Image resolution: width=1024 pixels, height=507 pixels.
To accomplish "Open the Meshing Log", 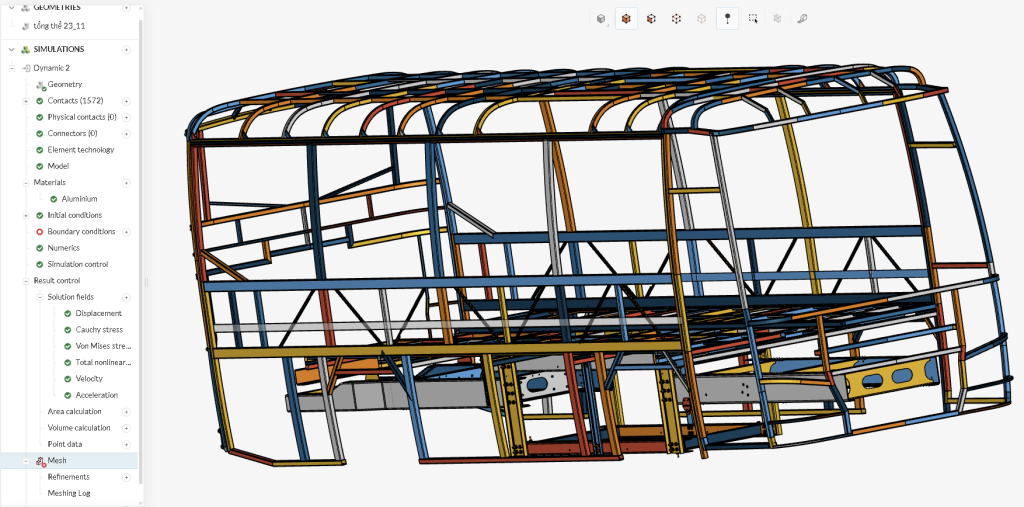I will click(x=69, y=493).
